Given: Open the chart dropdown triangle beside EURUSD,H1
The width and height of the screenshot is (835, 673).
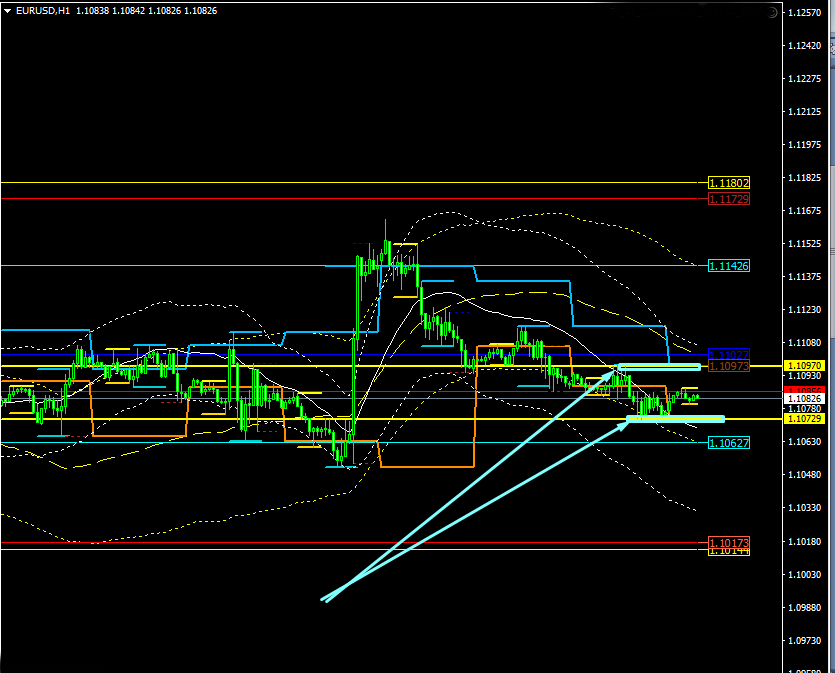Looking at the screenshot, I should [x=7, y=11].
